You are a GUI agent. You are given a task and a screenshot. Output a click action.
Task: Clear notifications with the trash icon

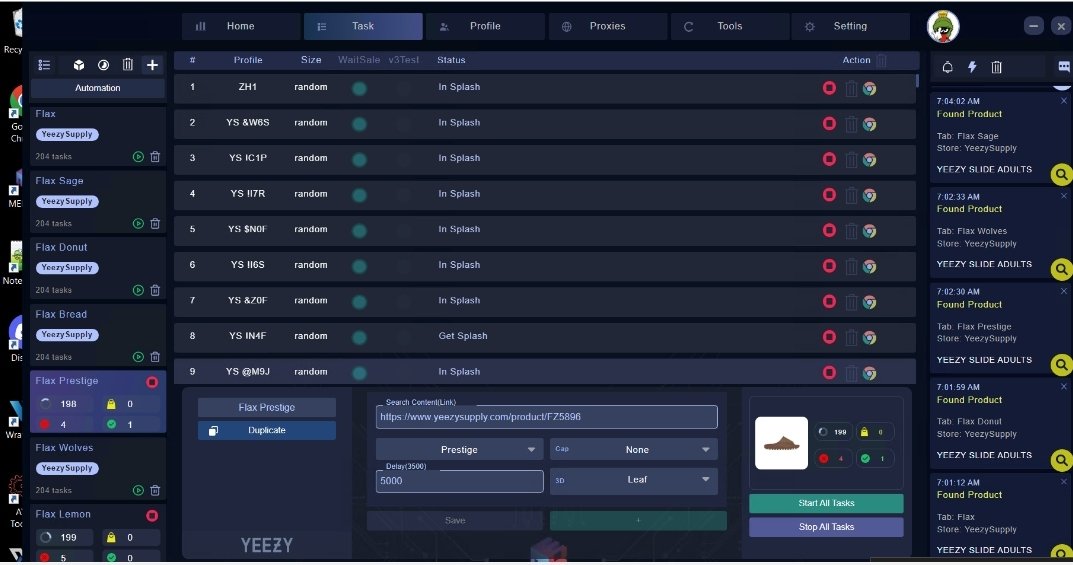point(996,67)
